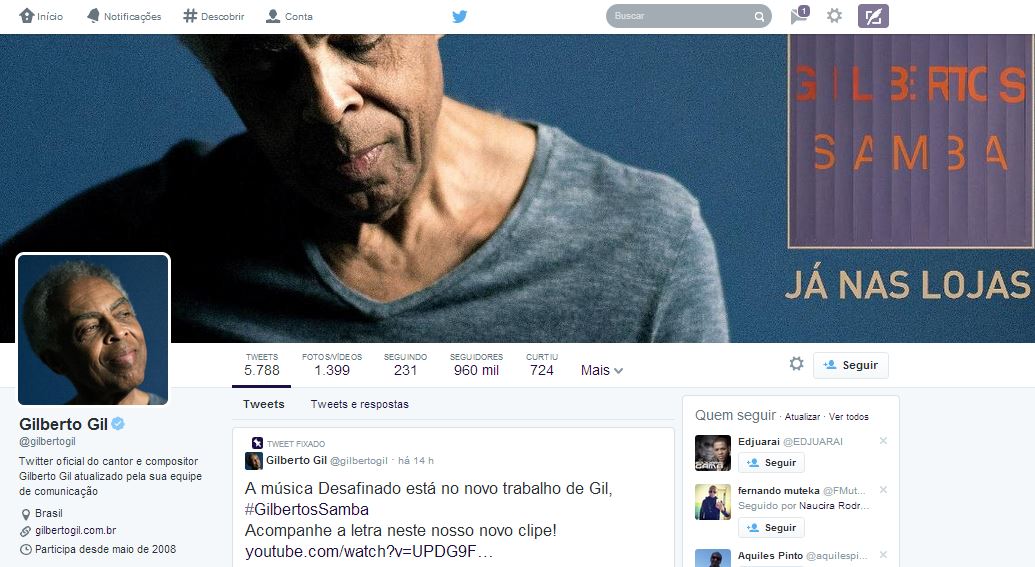Open Notificações in top bar
The image size is (1035, 567).
click(x=124, y=17)
